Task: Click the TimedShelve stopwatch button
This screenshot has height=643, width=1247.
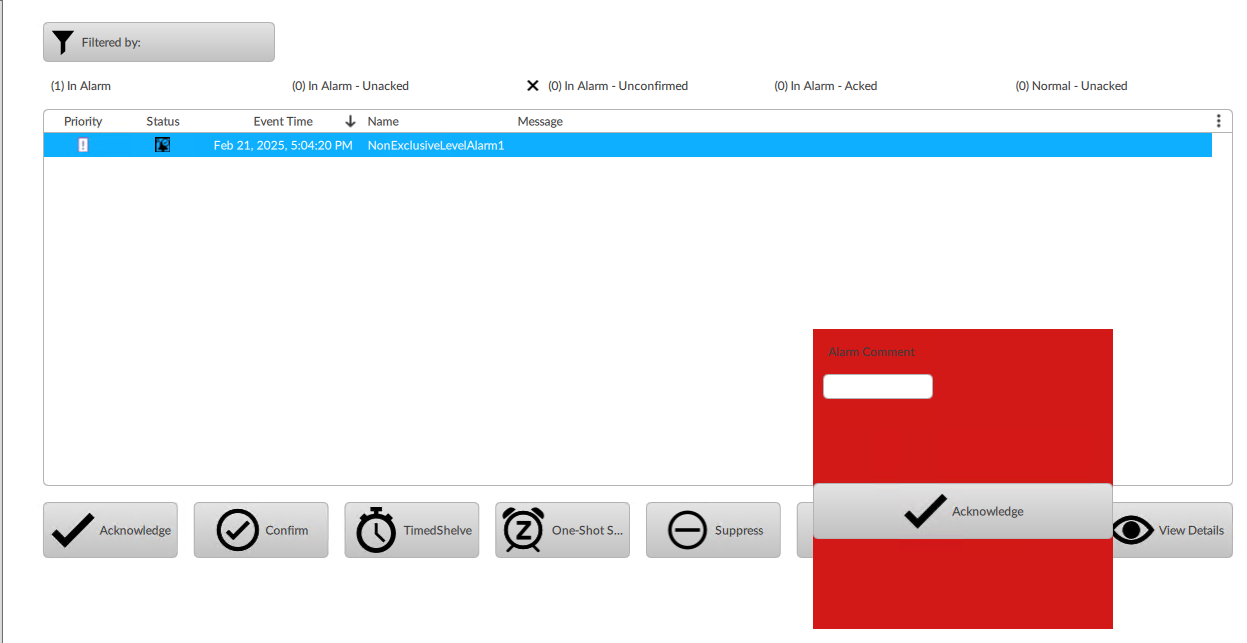Action: 412,530
